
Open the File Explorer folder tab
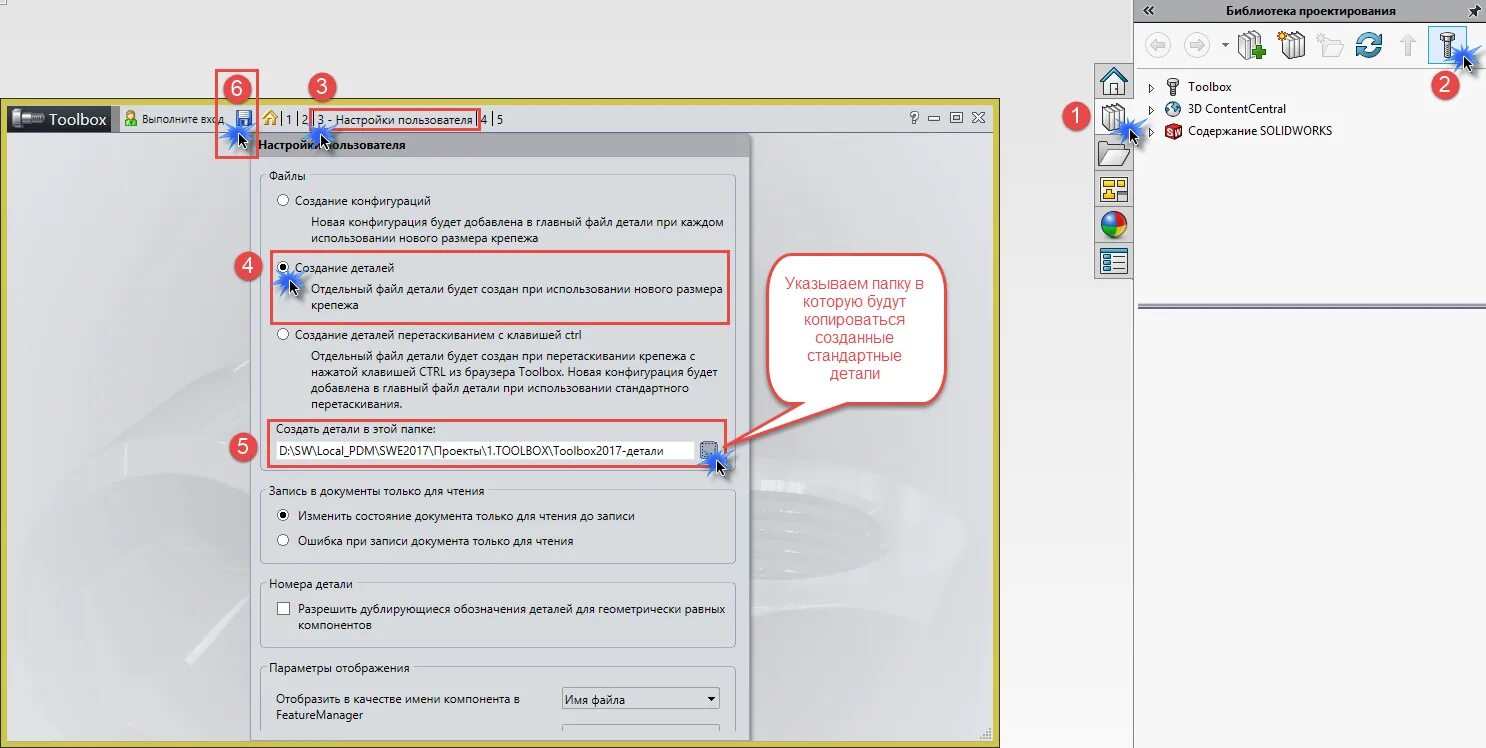pos(1114,153)
